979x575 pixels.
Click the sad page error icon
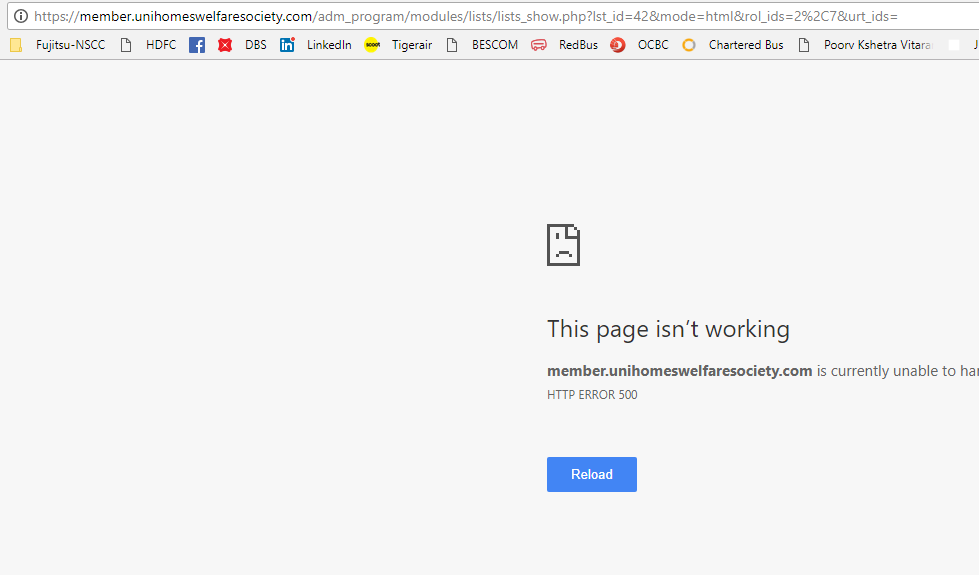tap(563, 245)
